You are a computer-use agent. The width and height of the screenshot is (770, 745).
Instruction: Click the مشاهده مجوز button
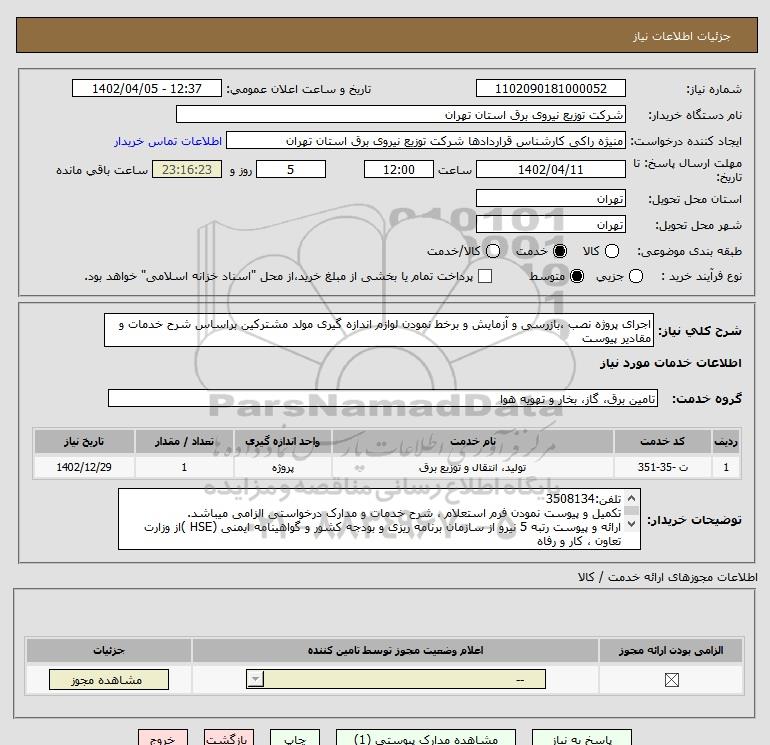(x=109, y=680)
